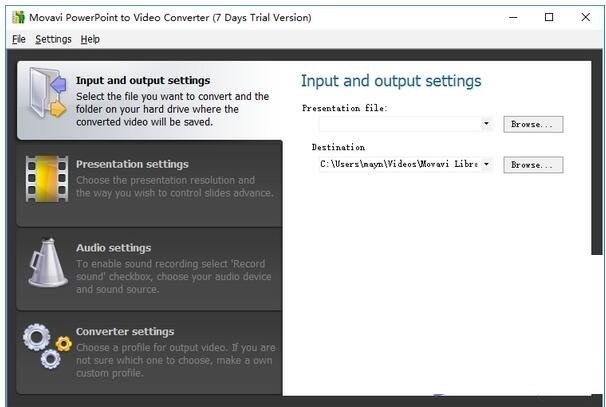This screenshot has width=606, height=407.
Task: Click the film strip Presentation settings icon
Action: click(x=47, y=179)
